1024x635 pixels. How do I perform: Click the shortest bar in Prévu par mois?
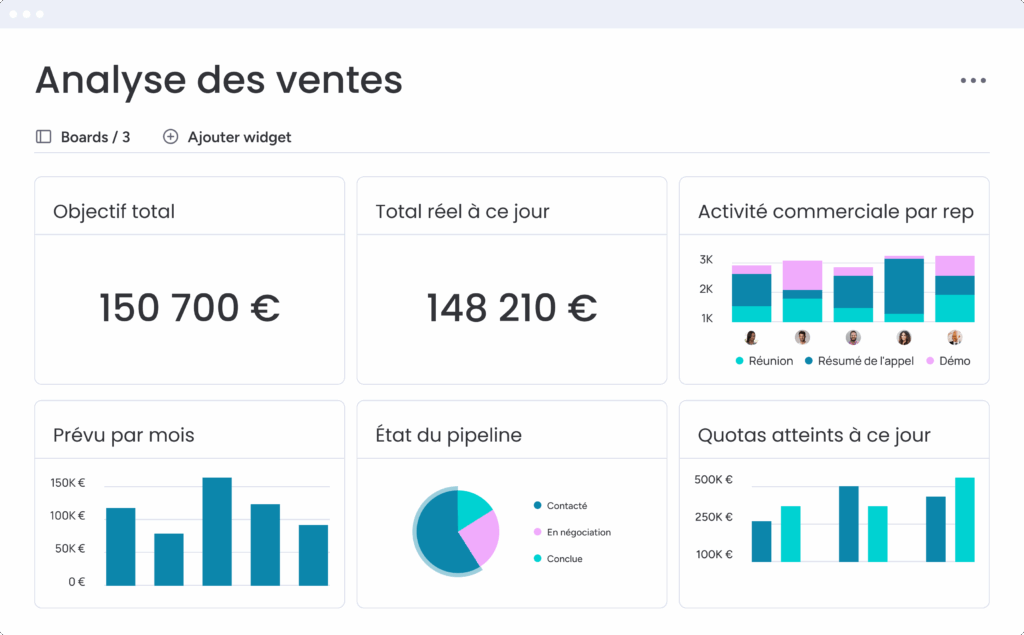[x=168, y=559]
